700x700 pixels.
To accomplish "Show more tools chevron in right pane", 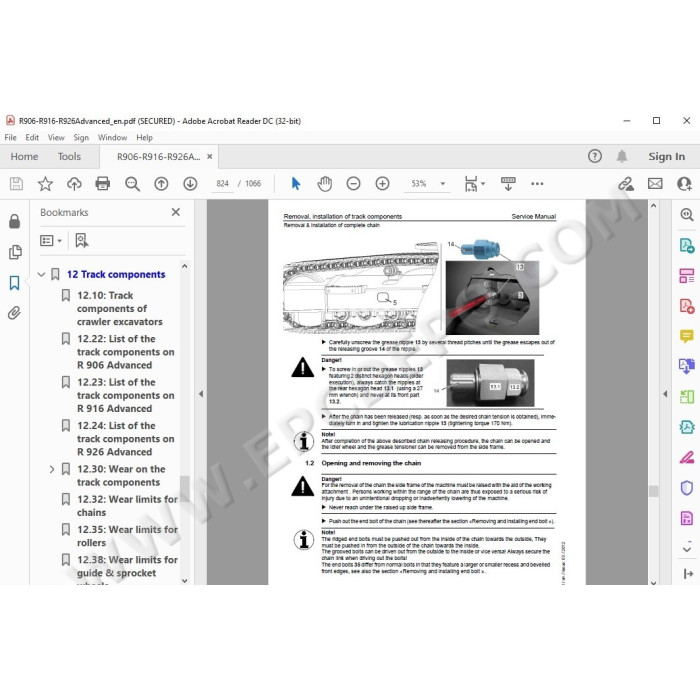I will tap(687, 549).
